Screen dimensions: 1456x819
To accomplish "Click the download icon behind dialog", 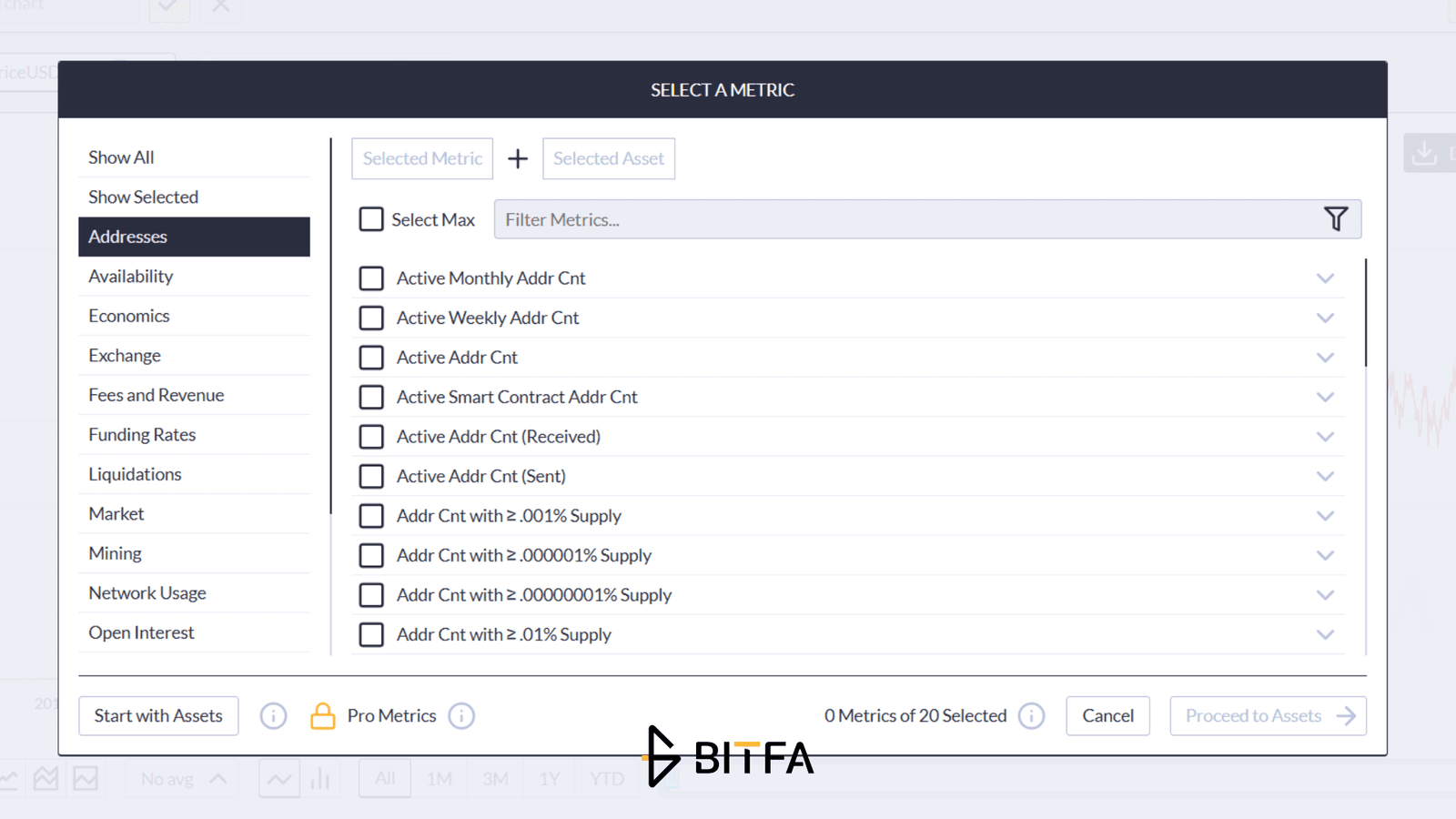I will coord(1424,153).
